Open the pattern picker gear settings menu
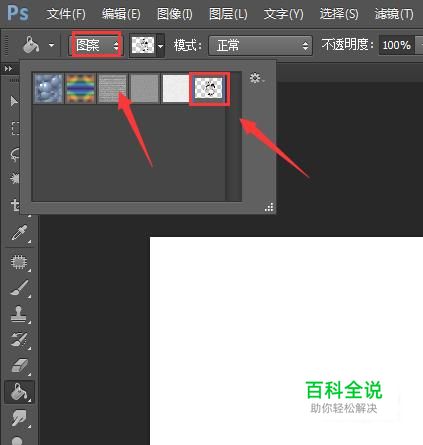 [256, 79]
